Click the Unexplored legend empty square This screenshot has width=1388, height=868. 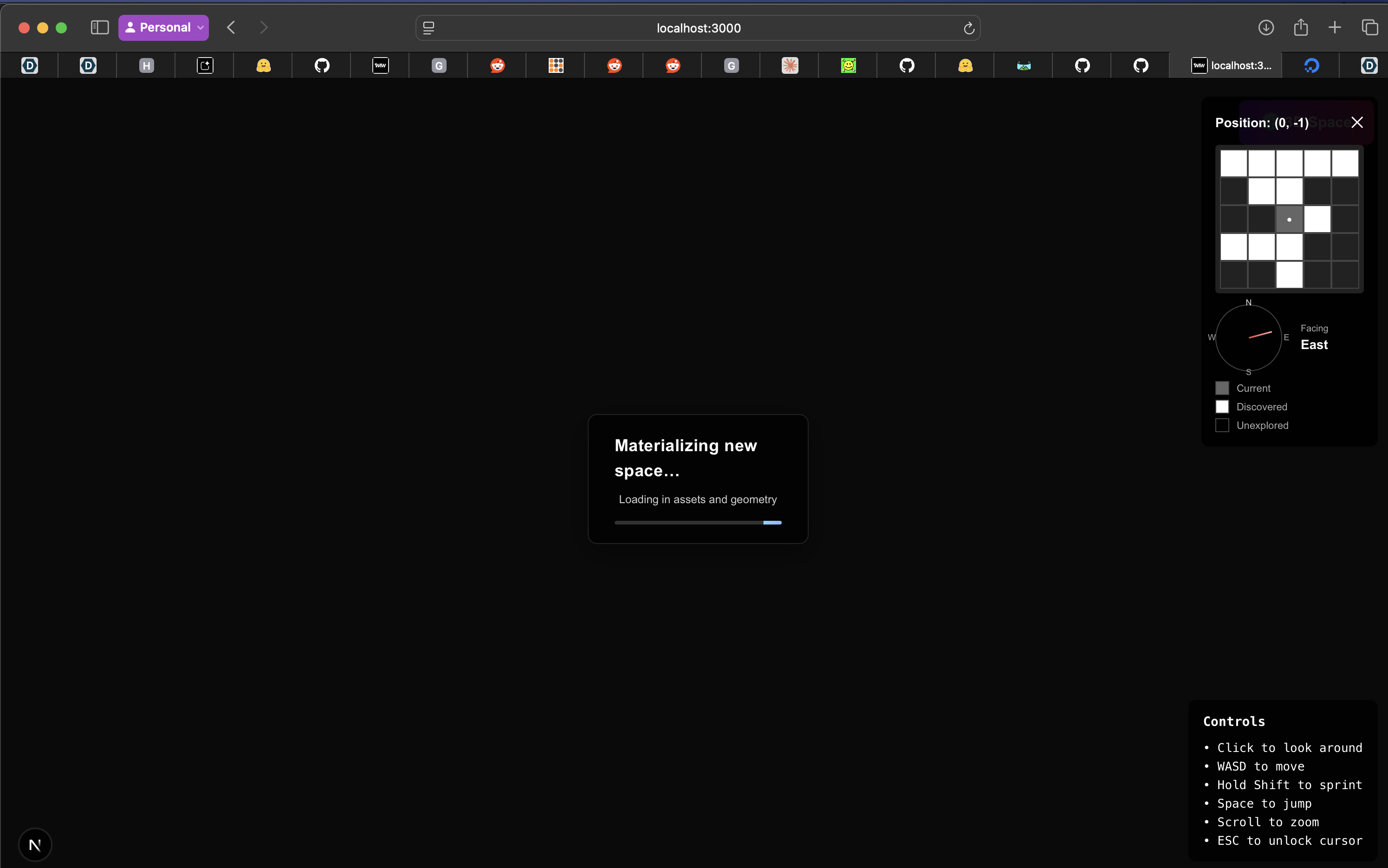click(x=1222, y=425)
